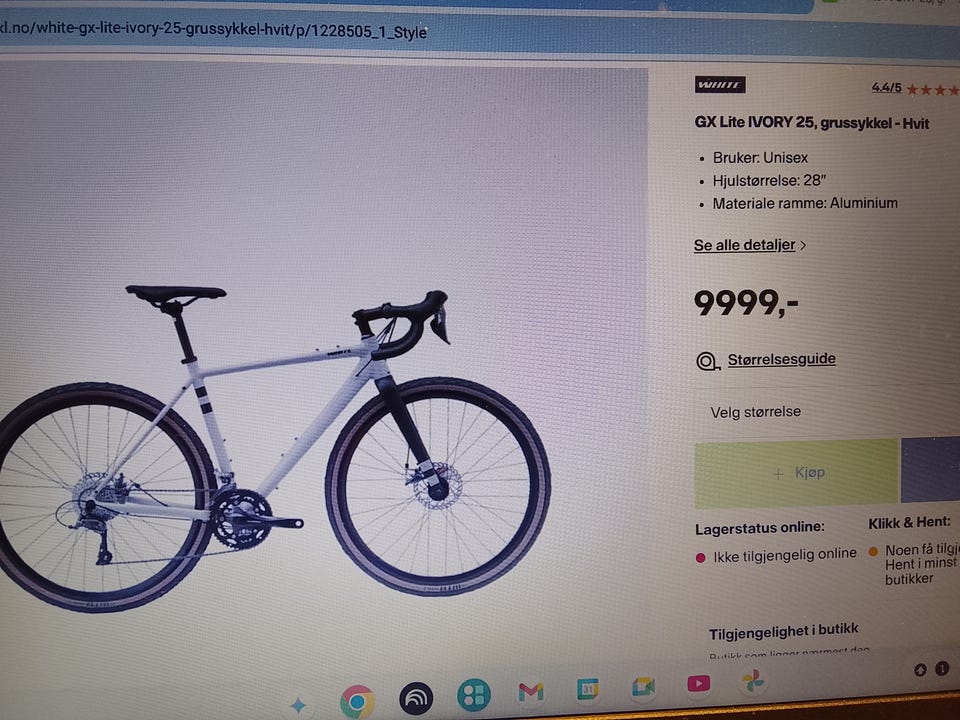Launch Gmail from the shelf

click(x=531, y=692)
